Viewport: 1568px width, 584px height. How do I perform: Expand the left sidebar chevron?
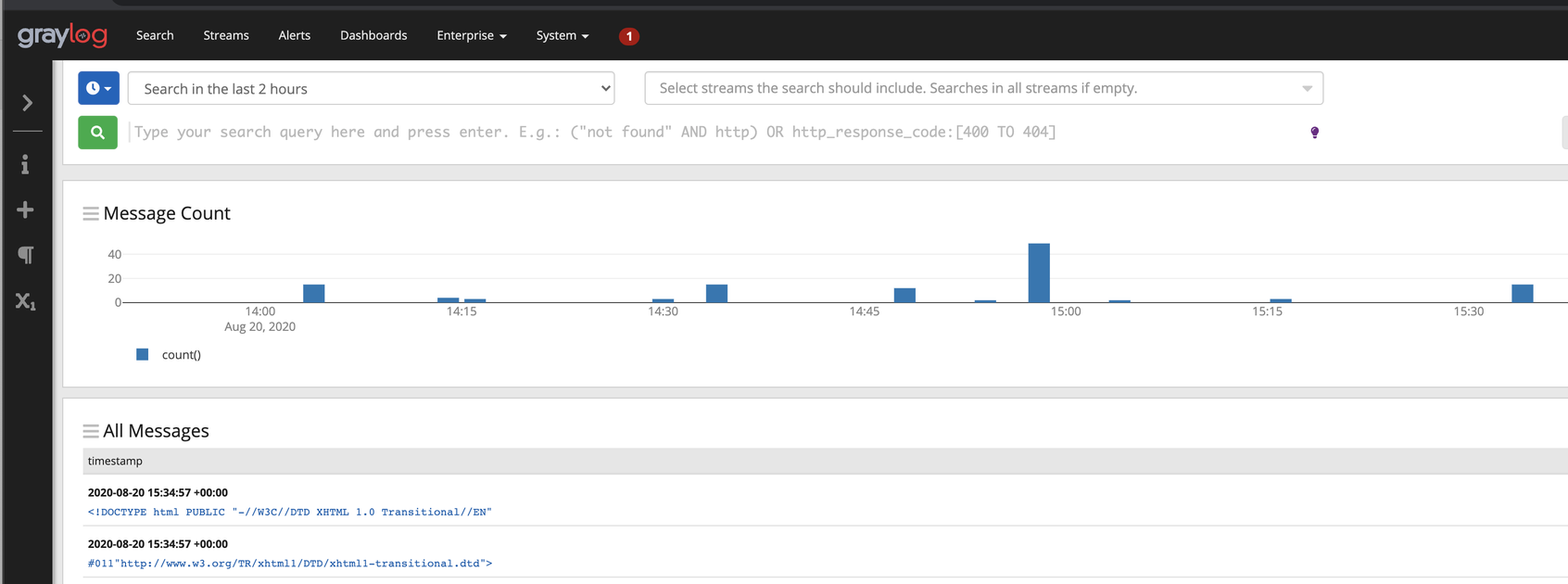pyautogui.click(x=27, y=103)
